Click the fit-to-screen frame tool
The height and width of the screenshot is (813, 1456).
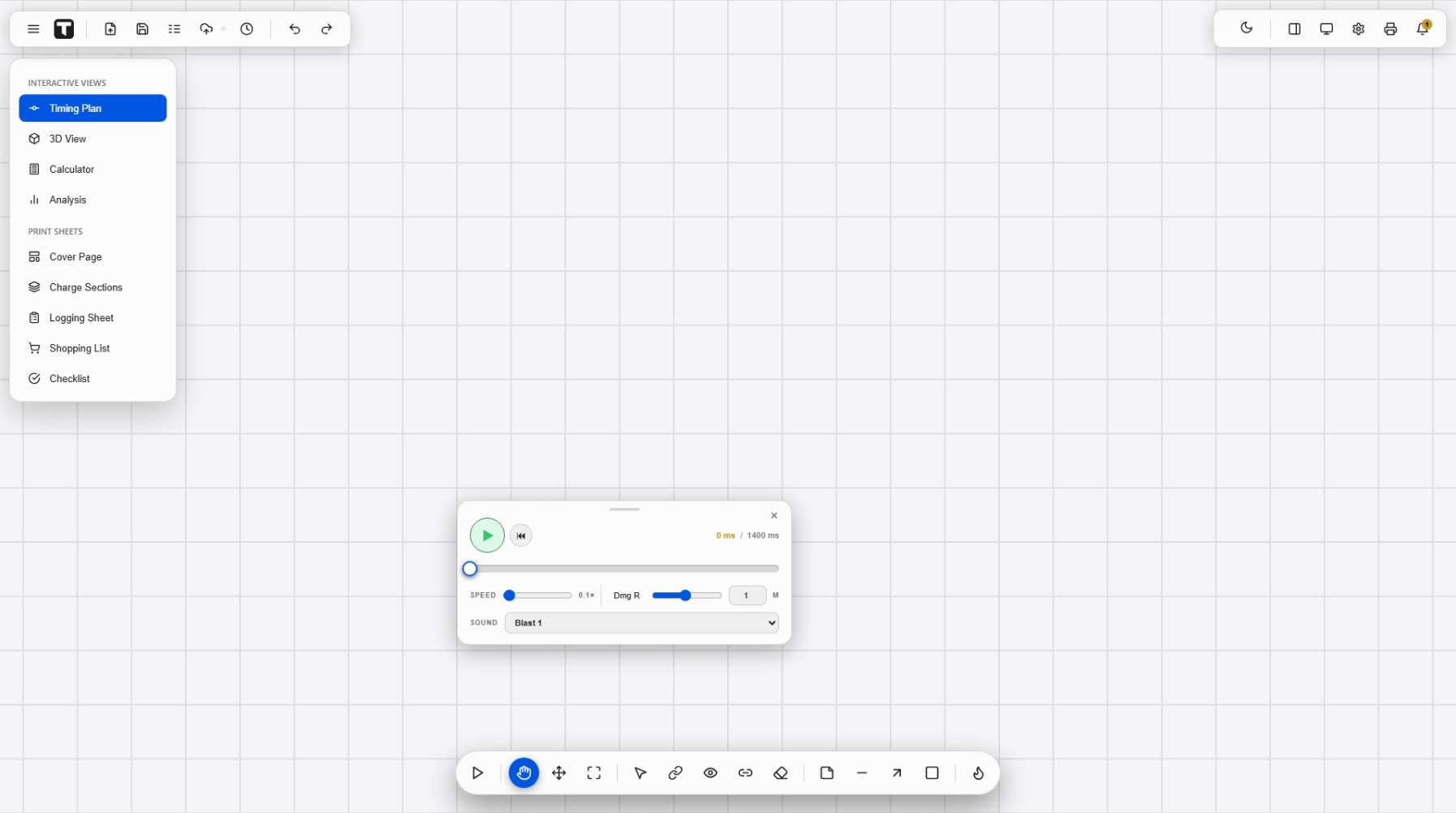click(594, 773)
